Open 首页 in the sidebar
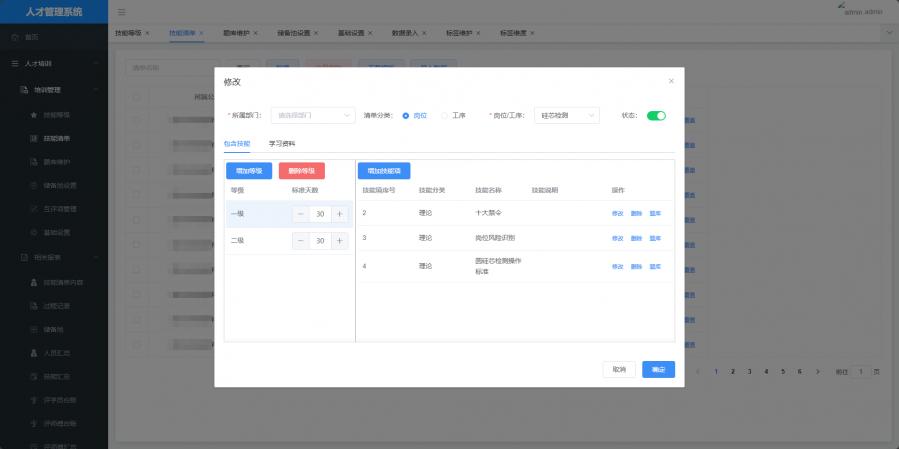The width and height of the screenshot is (899, 449). point(54,37)
